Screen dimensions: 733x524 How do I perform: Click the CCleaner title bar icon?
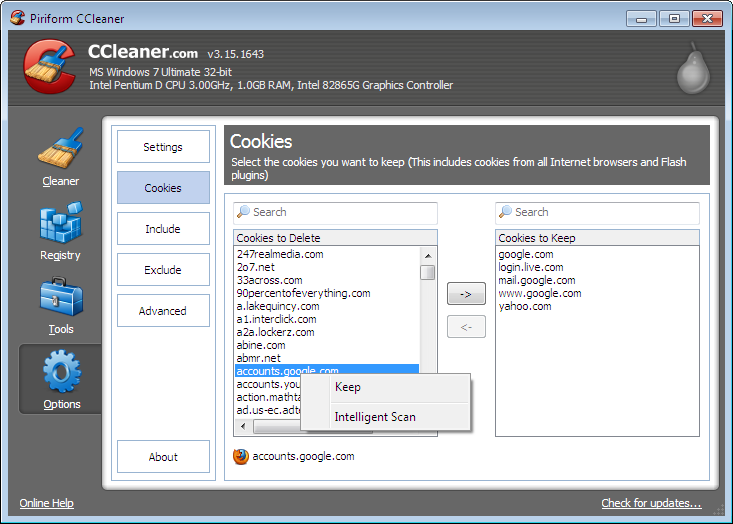pos(17,18)
